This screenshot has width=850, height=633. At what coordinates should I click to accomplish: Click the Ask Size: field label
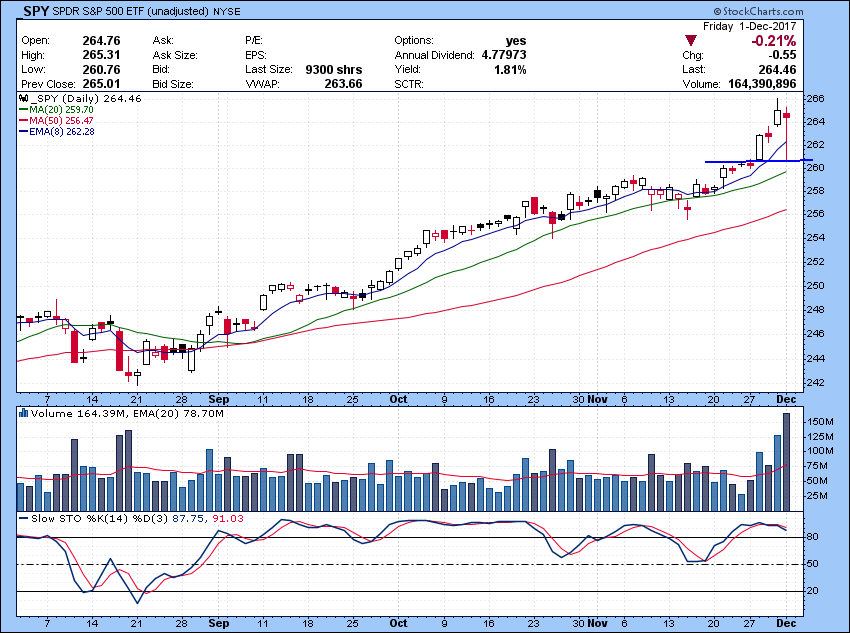click(x=175, y=55)
